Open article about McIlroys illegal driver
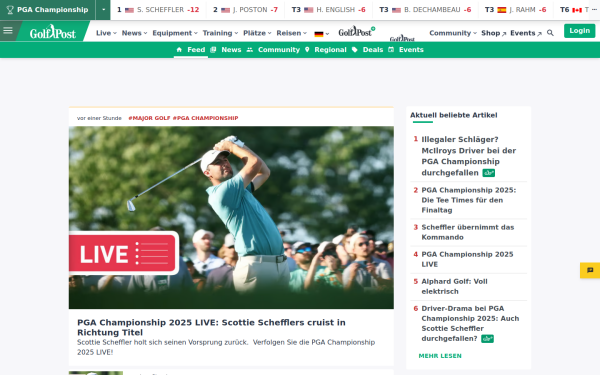Image resolution: width=600 pixels, height=375 pixels. [x=468, y=156]
